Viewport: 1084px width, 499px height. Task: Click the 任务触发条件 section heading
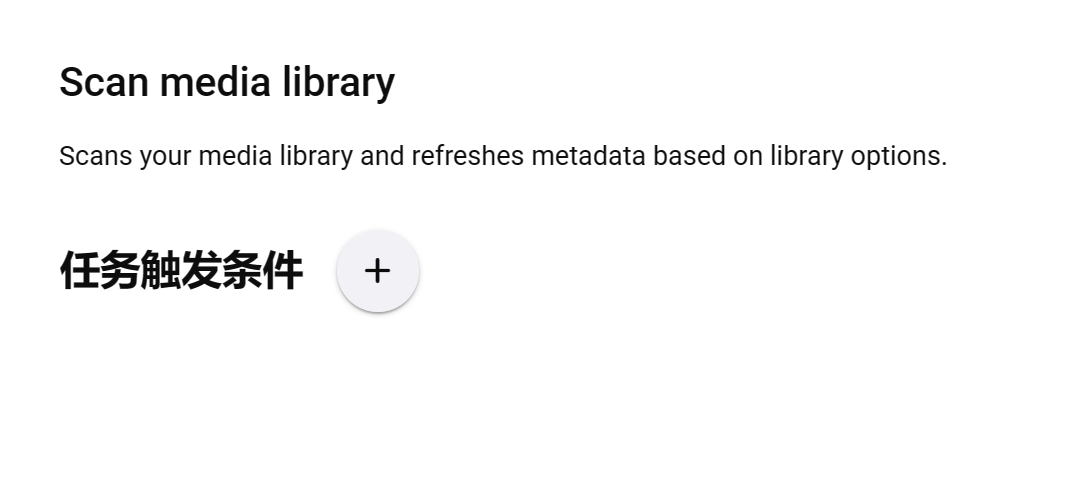click(181, 271)
